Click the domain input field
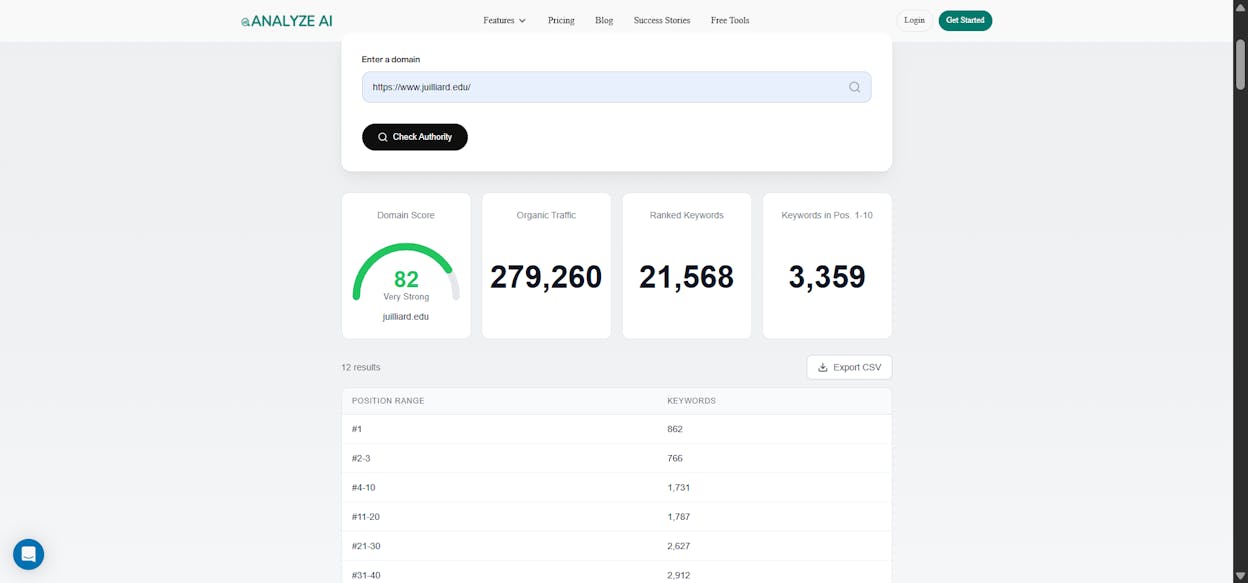This screenshot has height=583, width=1248. (616, 87)
